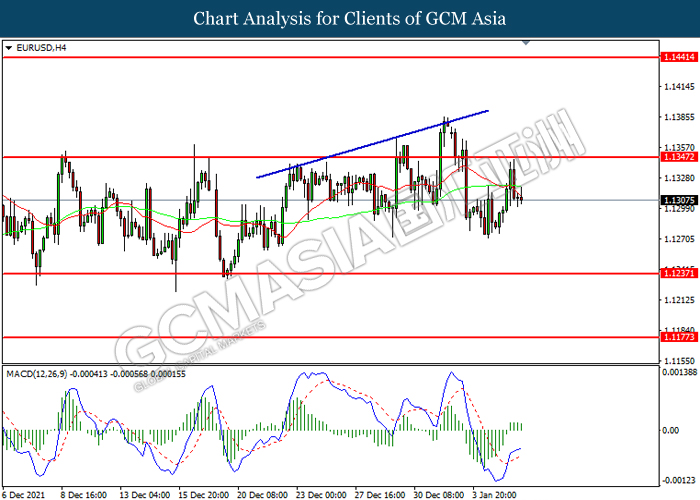Click the current price tag 1.13075
The width and height of the screenshot is (700, 500).
point(679,200)
